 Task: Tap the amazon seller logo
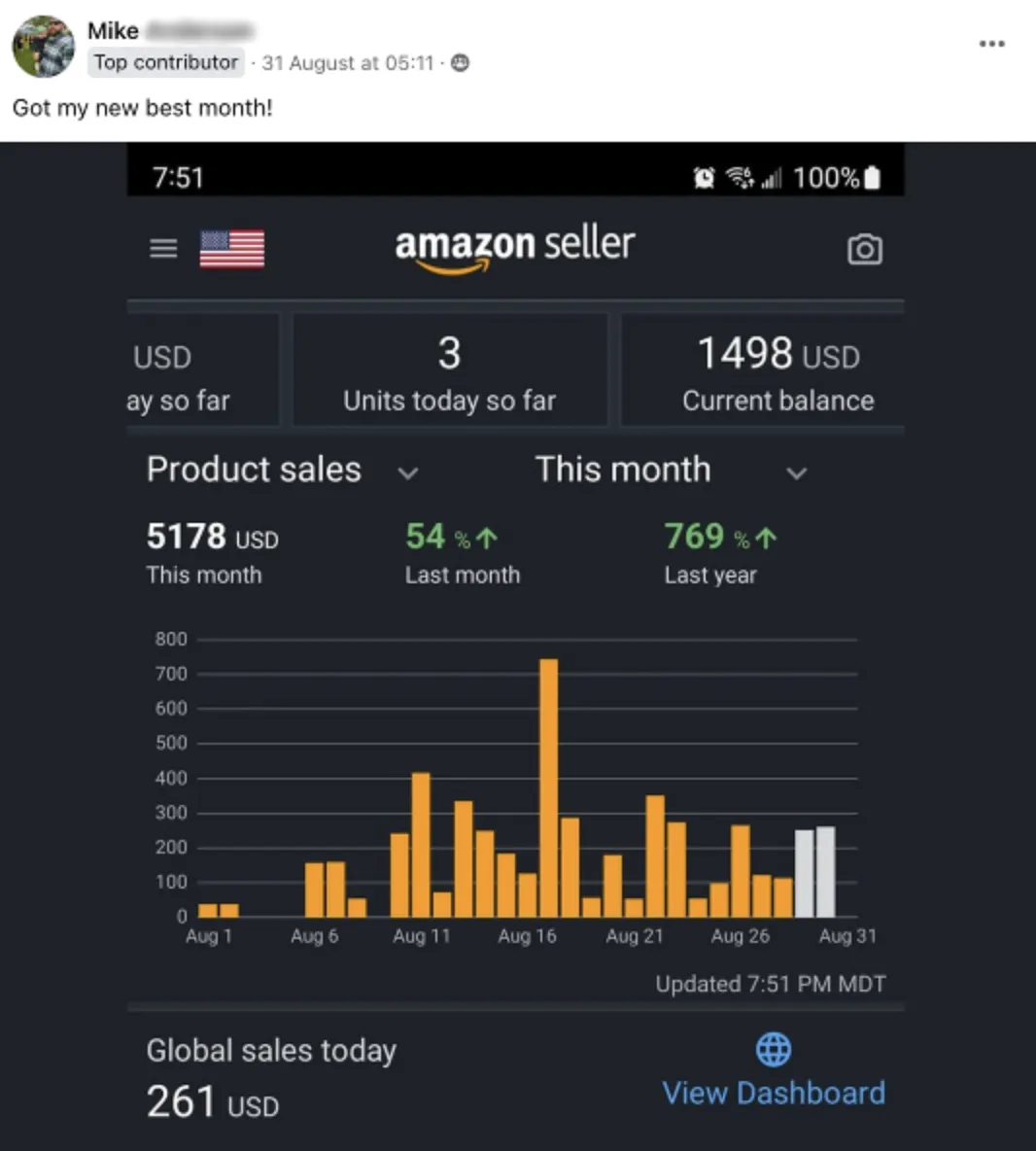[x=514, y=250]
